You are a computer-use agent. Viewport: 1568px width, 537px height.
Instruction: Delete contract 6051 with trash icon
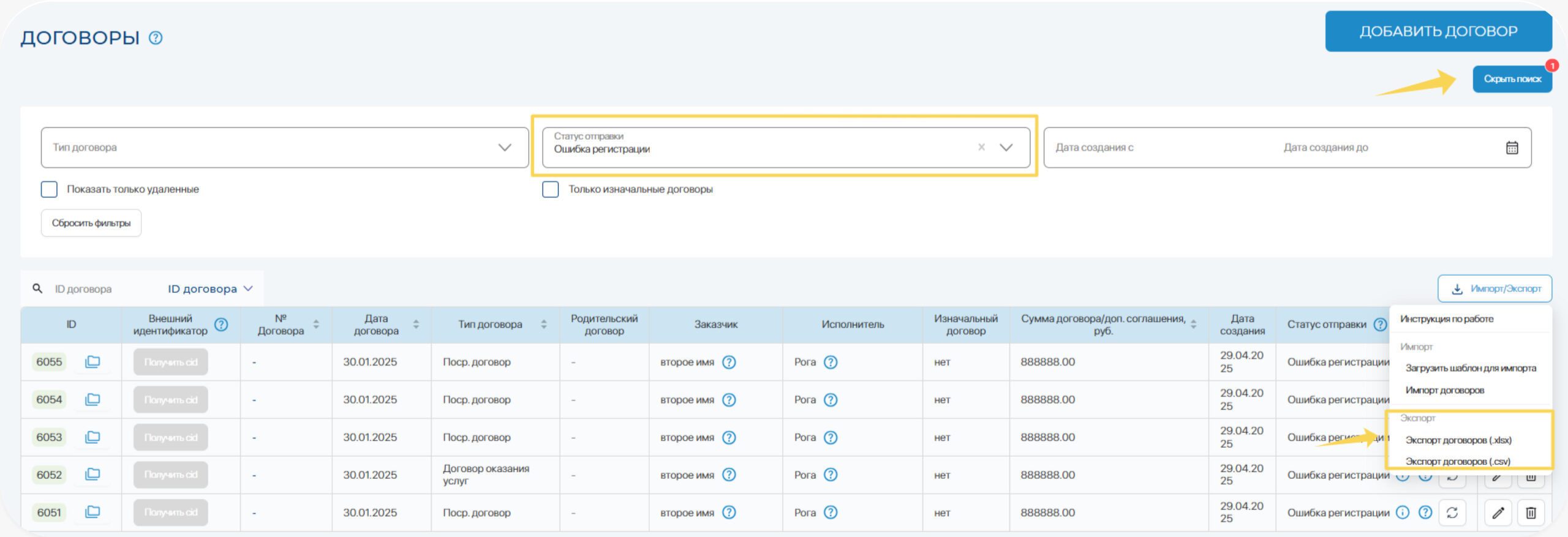point(1531,513)
